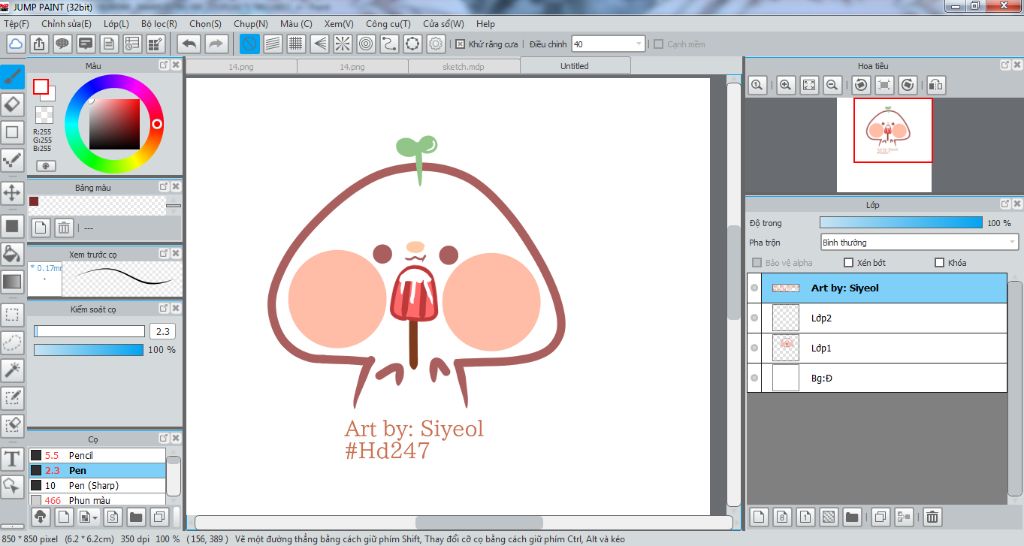The image size is (1024, 546).
Task: Select the Text tool
Action: [x=12, y=458]
